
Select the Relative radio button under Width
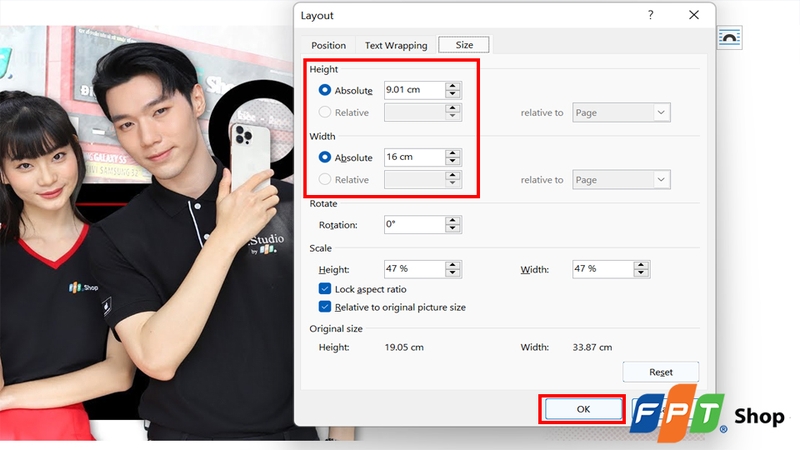coord(324,179)
